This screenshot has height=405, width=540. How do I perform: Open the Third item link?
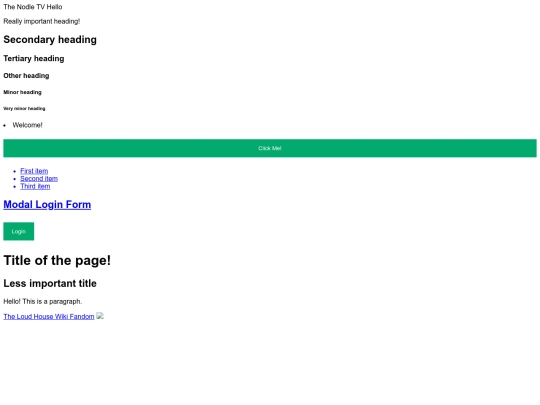click(35, 186)
